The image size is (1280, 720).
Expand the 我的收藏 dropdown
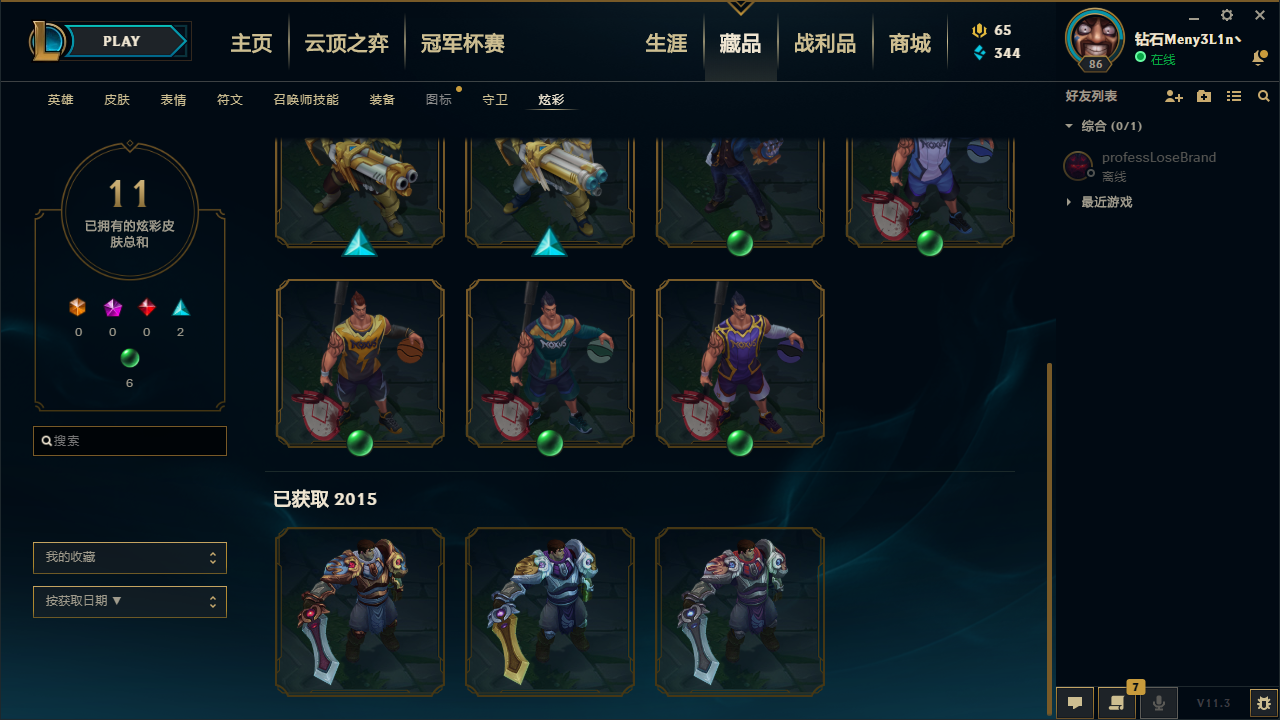130,558
